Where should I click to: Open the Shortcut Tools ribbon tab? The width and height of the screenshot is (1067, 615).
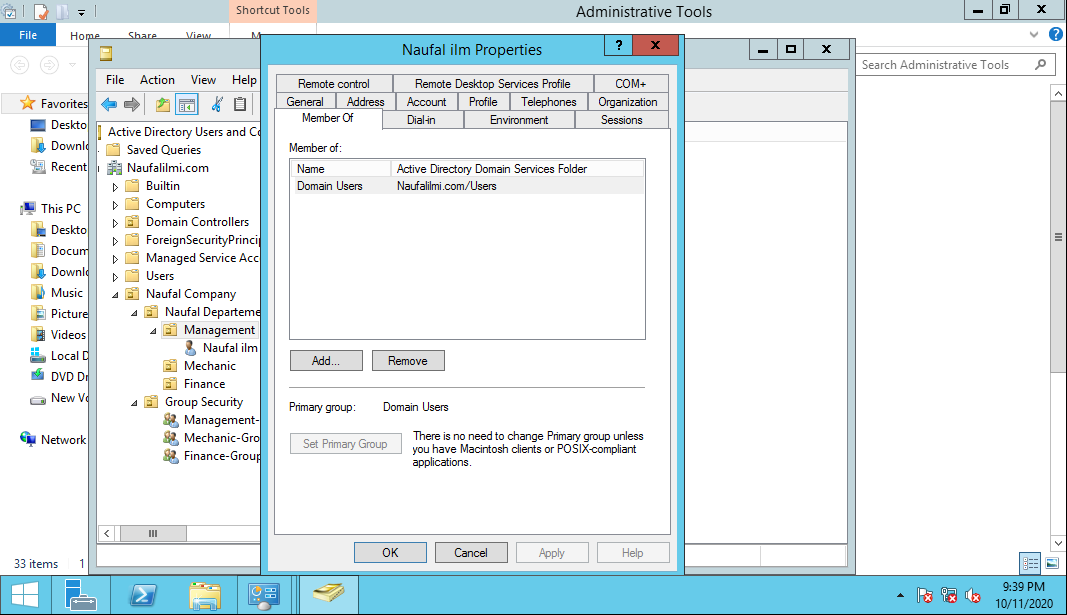point(273,10)
